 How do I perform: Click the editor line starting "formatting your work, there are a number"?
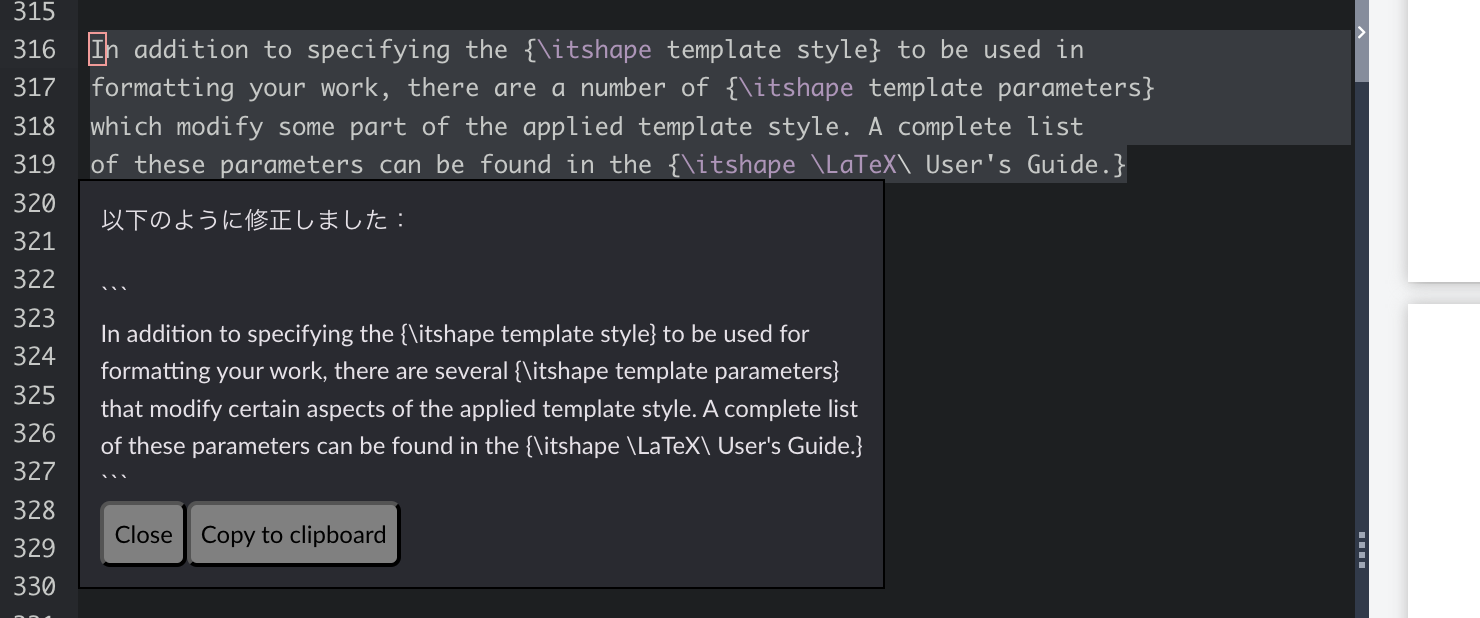click(x=622, y=88)
